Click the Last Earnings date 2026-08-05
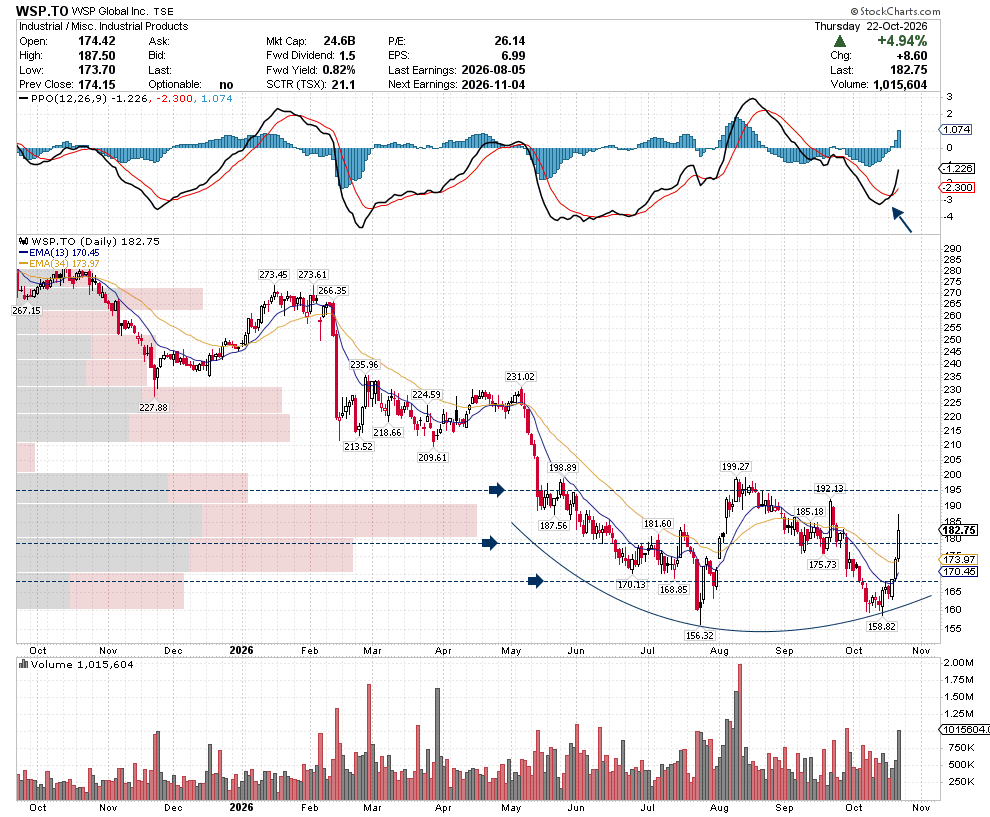 493,70
